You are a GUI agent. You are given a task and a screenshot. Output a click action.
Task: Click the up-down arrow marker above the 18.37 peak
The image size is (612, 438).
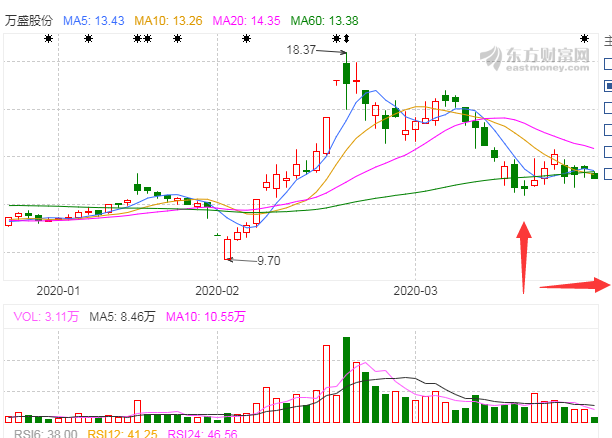click(x=346, y=39)
